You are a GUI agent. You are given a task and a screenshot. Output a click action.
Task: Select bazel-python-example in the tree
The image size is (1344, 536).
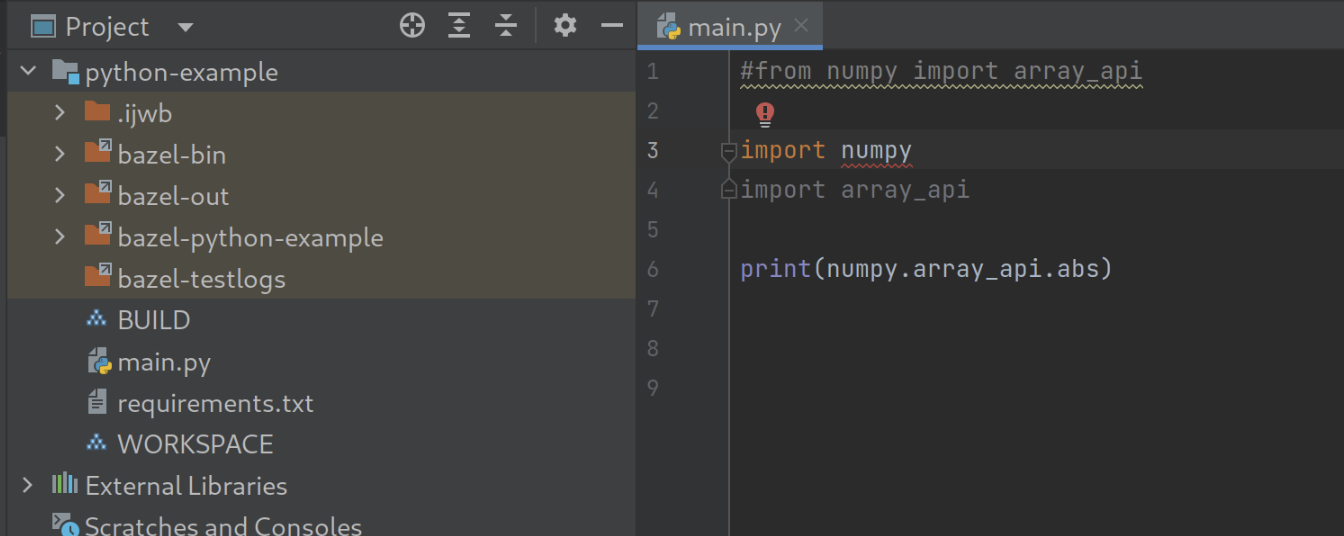click(251, 238)
